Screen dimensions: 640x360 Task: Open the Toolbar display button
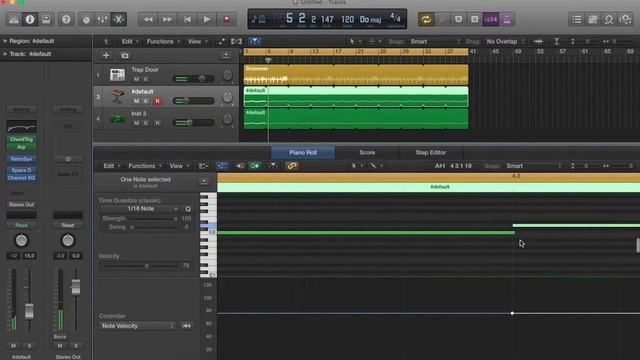[x=46, y=19]
